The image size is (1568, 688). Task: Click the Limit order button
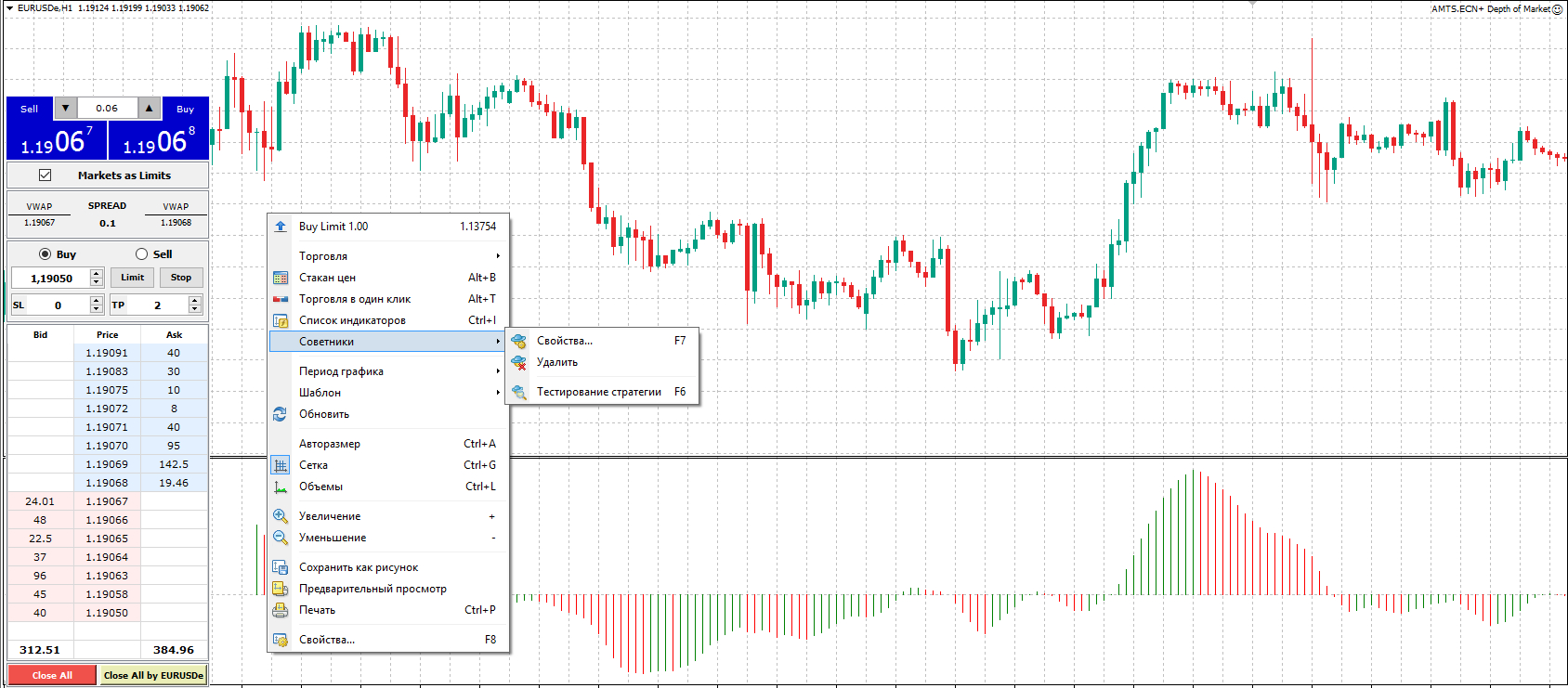(x=133, y=278)
